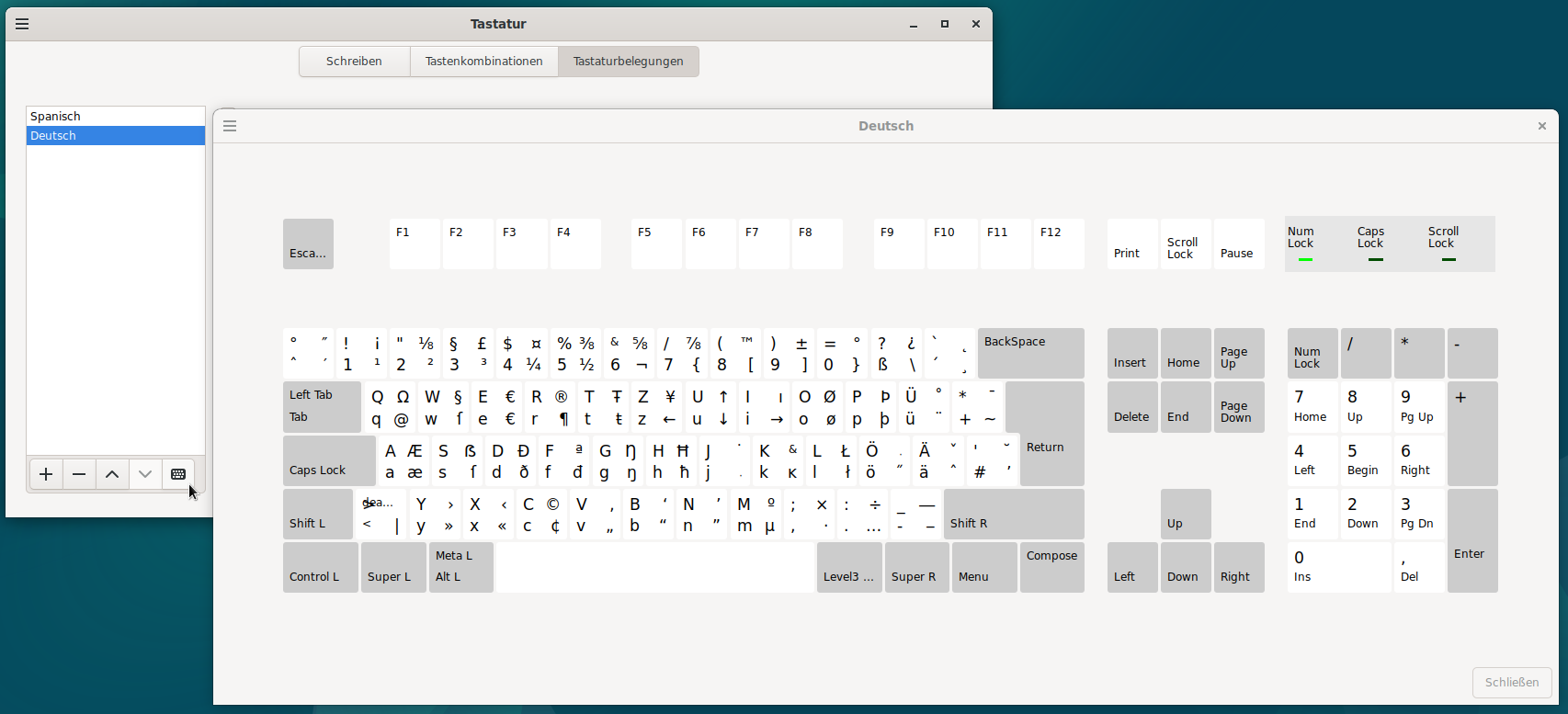Add a new keyboard layout with plus button
The width and height of the screenshot is (1568, 714).
pos(46,474)
